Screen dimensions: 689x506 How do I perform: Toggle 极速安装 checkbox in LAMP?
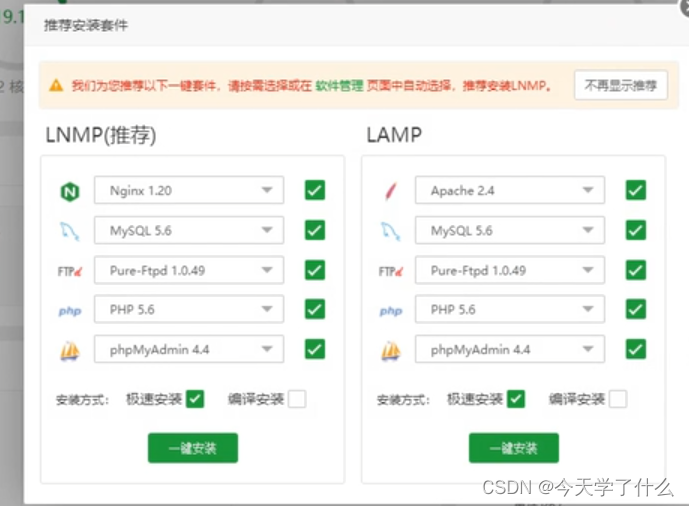coord(516,399)
